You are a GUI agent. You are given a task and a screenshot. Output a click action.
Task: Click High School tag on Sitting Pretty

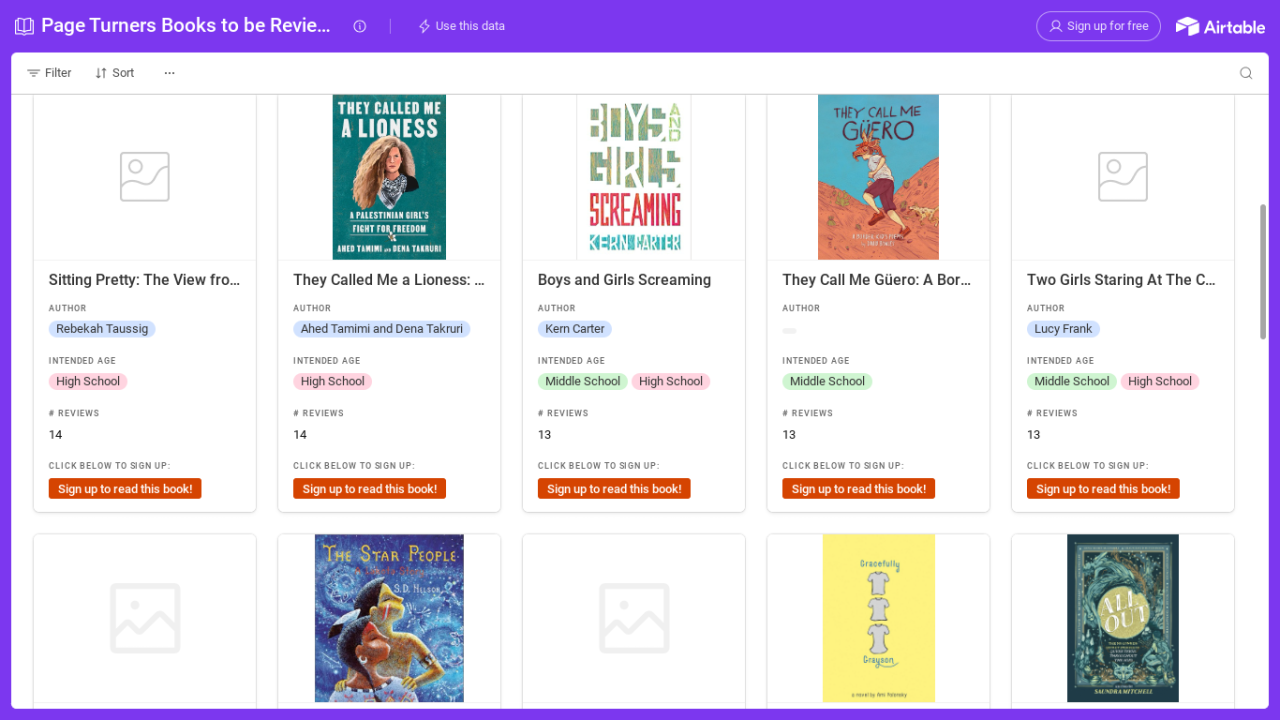click(x=88, y=381)
